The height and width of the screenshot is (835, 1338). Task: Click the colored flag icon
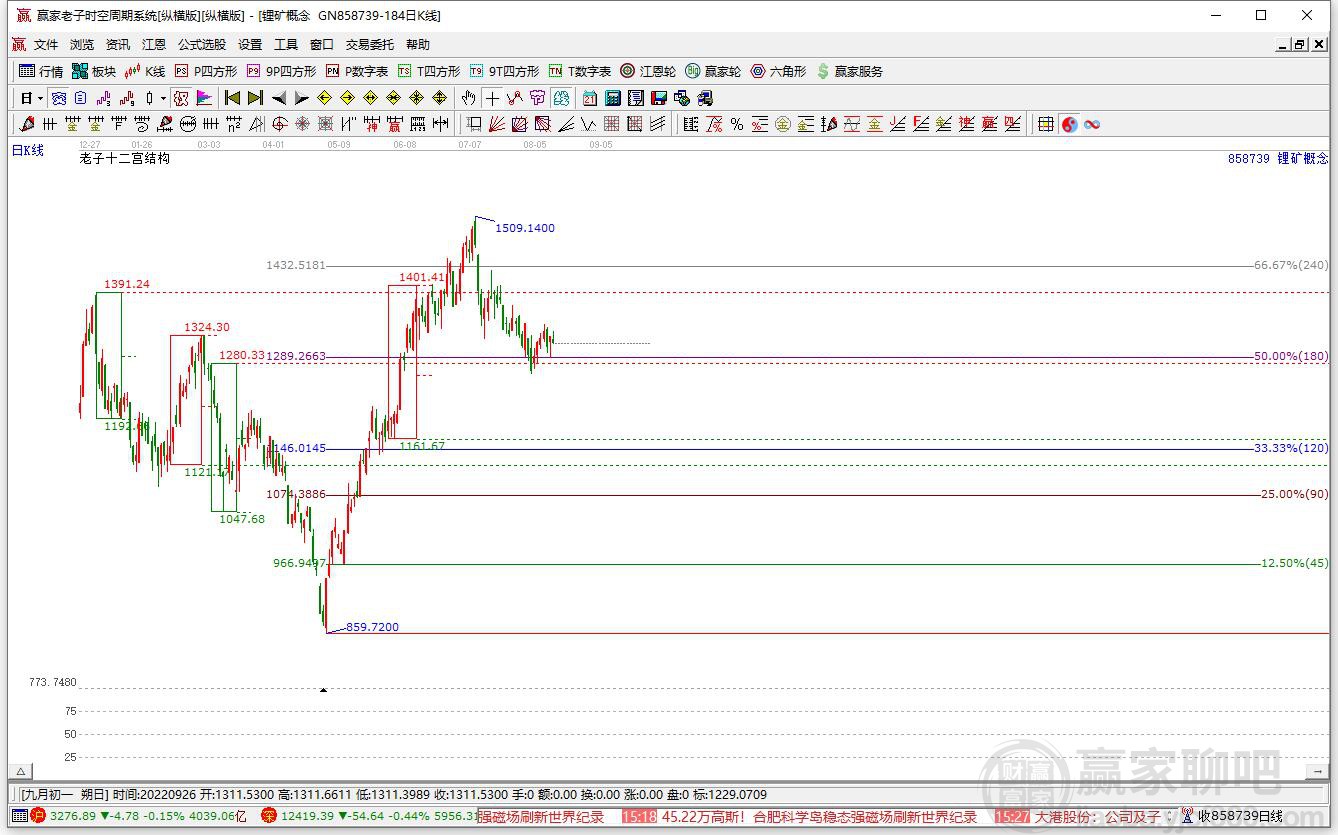click(x=204, y=98)
